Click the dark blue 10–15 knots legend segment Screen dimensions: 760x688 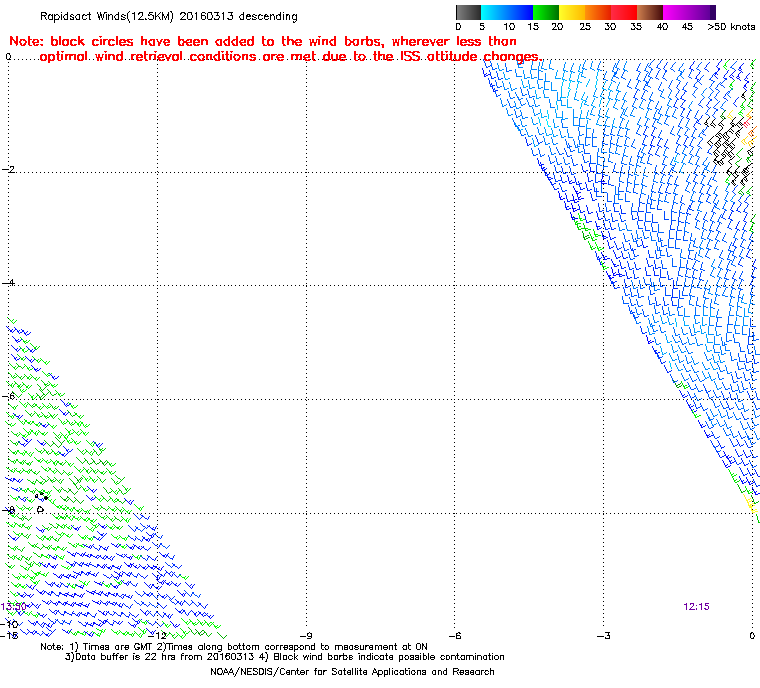pos(520,12)
